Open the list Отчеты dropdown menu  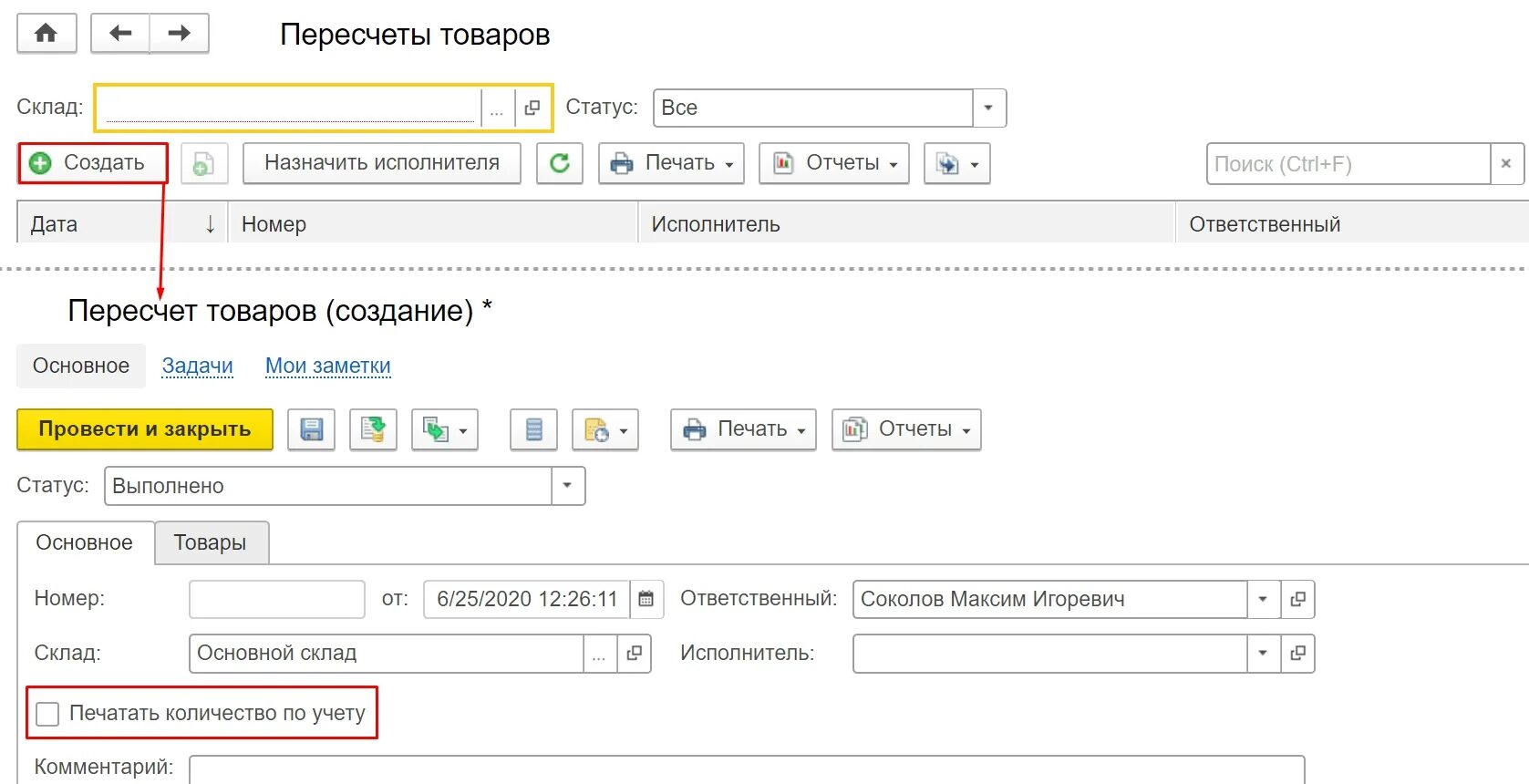834,164
